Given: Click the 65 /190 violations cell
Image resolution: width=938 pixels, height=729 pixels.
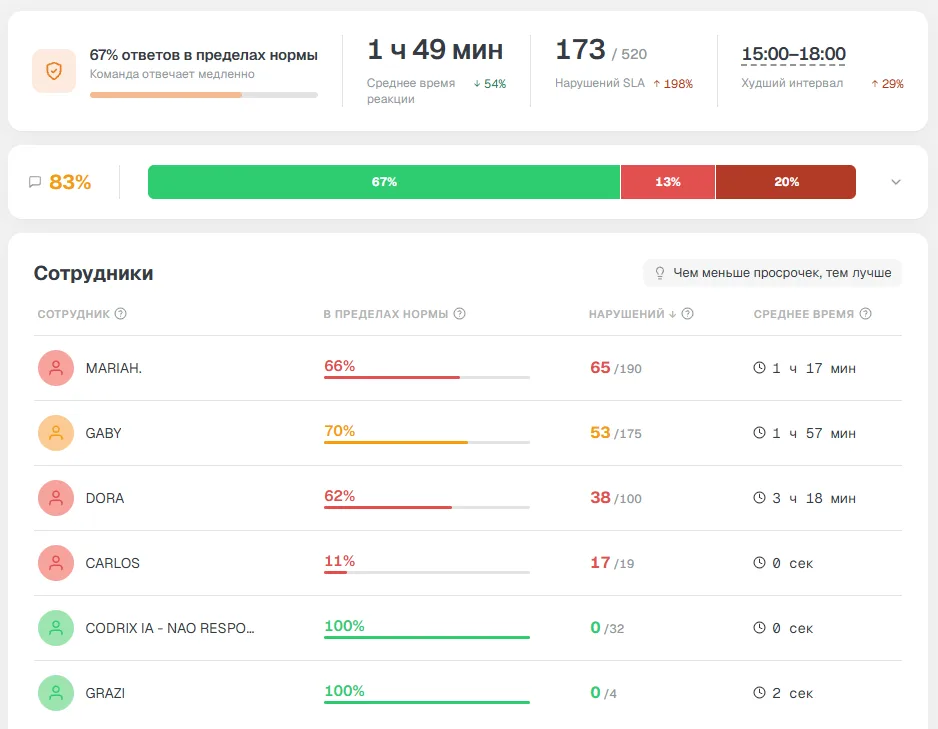Looking at the screenshot, I should coord(616,368).
